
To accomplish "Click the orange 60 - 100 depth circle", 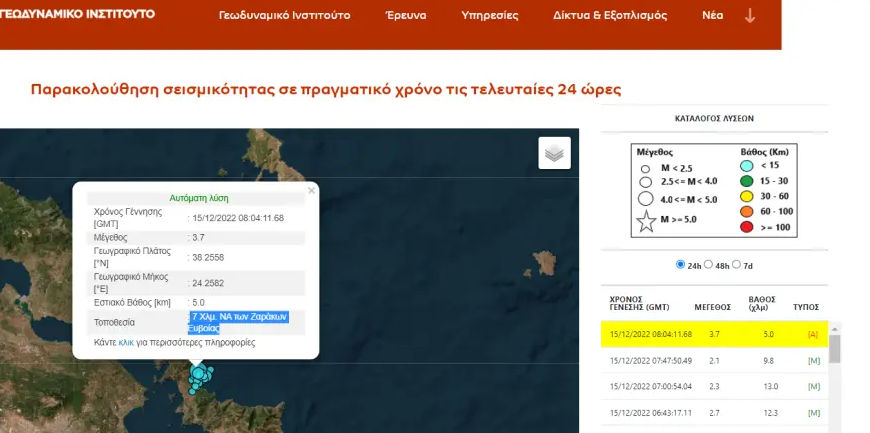I will (x=747, y=211).
